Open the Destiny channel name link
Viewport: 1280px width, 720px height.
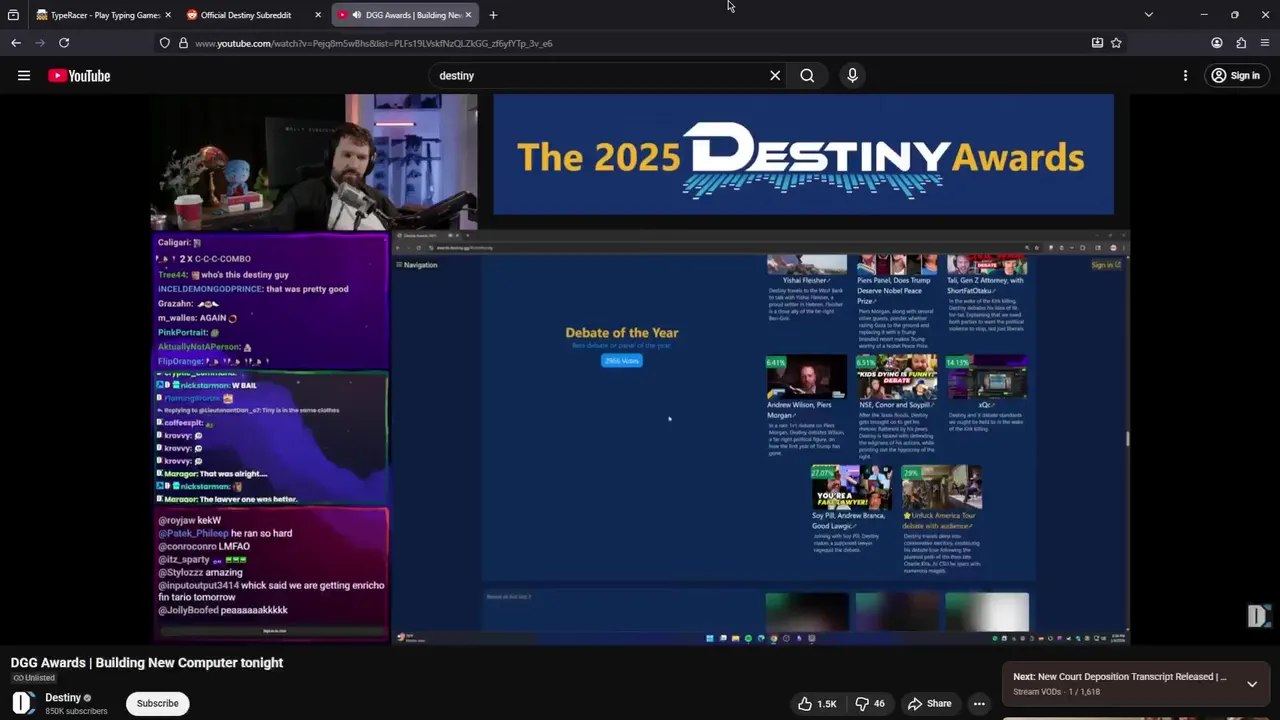(63, 698)
